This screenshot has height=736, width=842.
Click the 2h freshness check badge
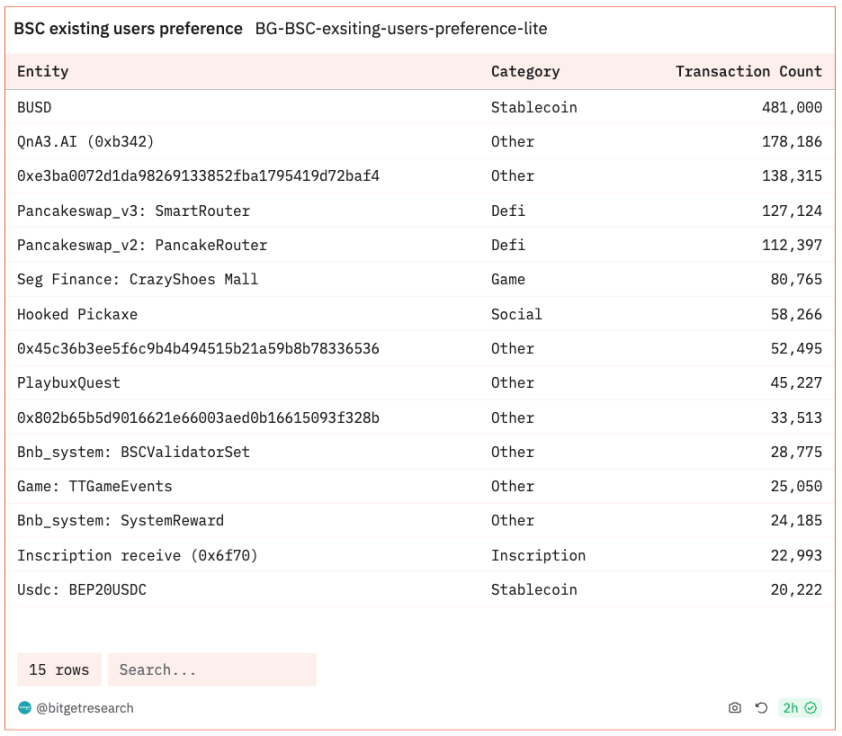(799, 708)
